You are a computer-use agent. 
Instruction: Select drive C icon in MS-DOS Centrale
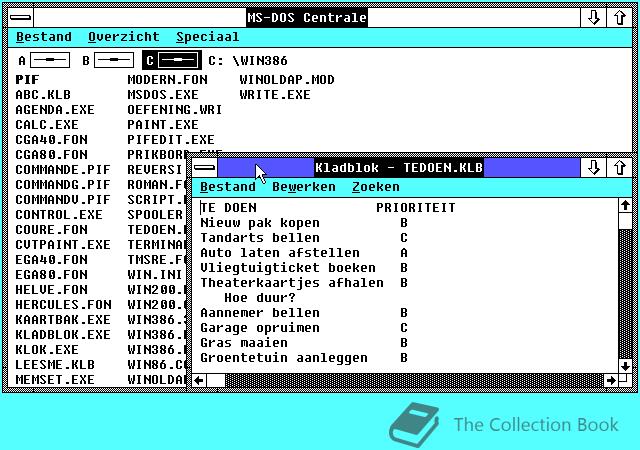click(x=172, y=60)
